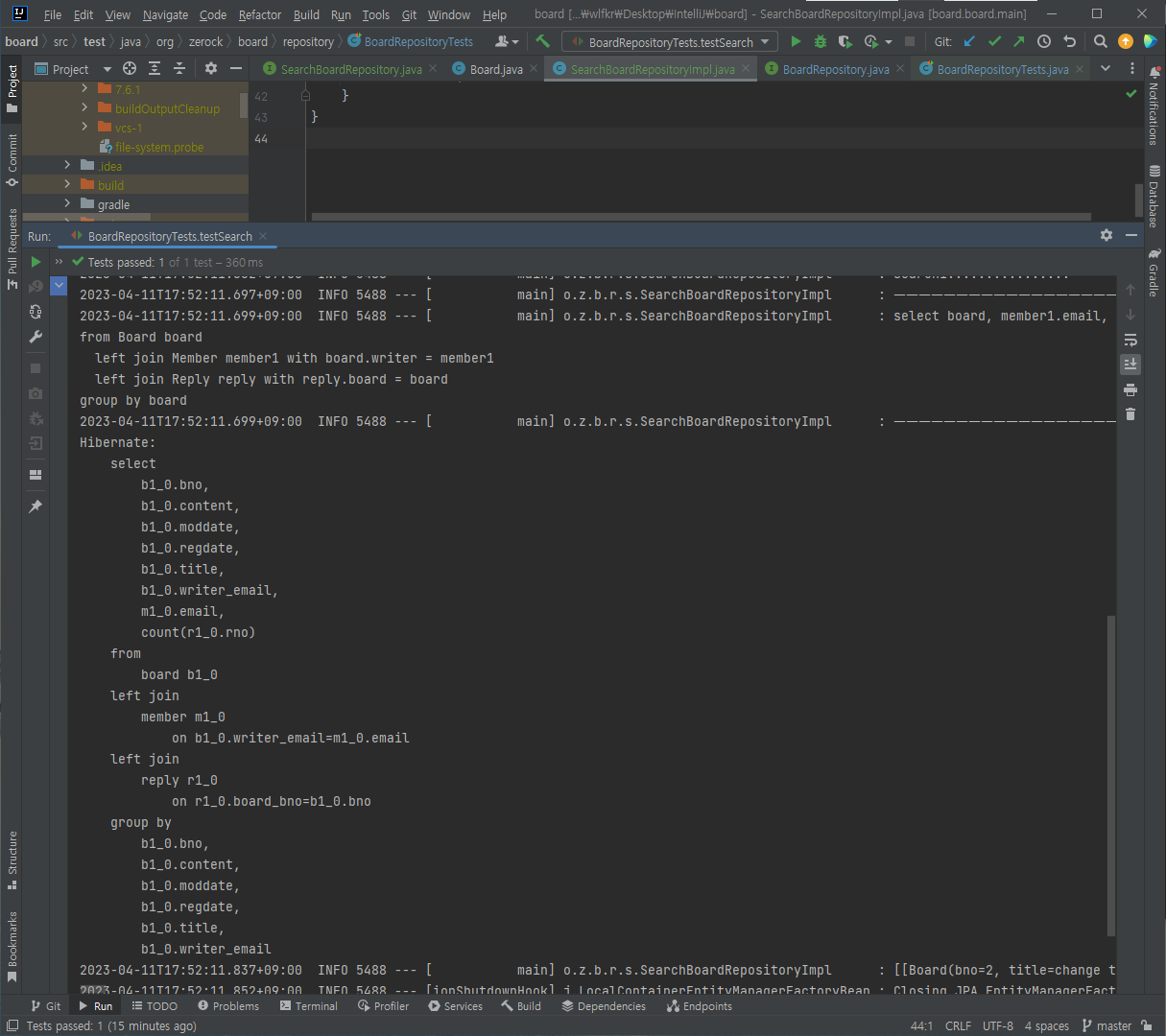This screenshot has width=1166, height=1036.
Task: Expand the build folder
Action: [67, 184]
